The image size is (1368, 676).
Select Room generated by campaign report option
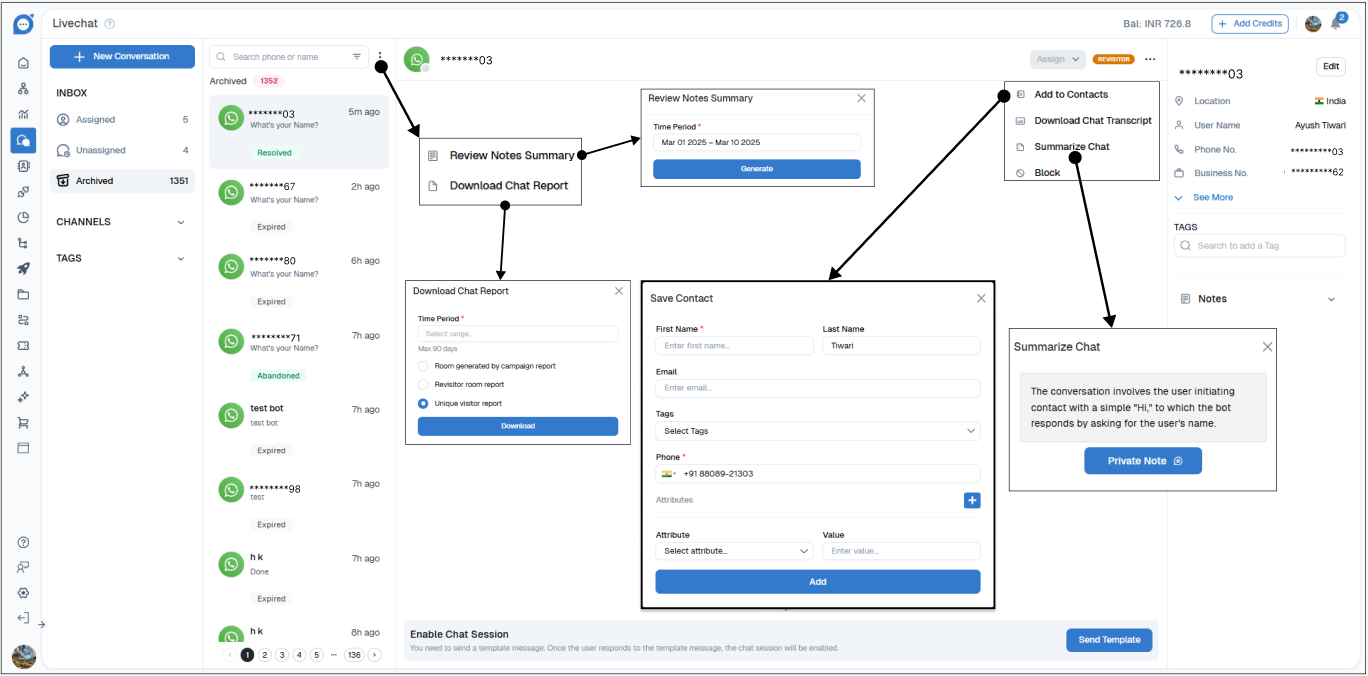[x=424, y=366]
